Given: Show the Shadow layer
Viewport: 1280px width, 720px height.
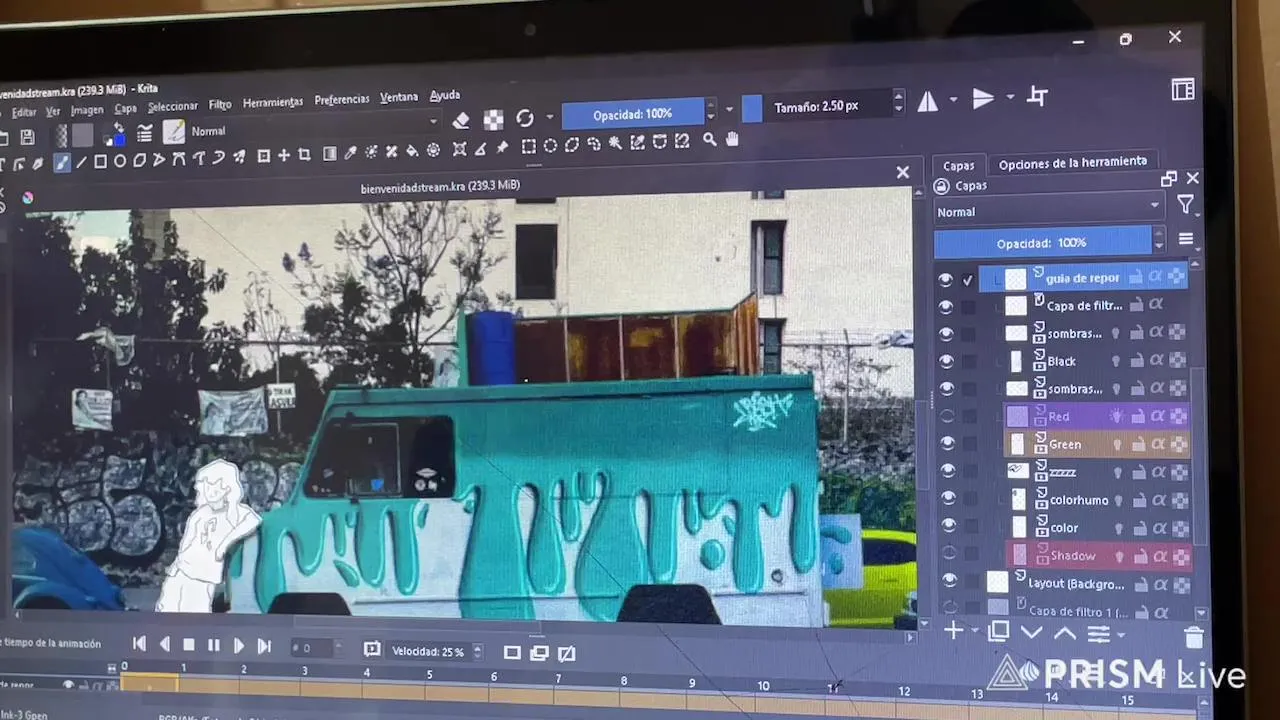Looking at the screenshot, I should click(949, 553).
